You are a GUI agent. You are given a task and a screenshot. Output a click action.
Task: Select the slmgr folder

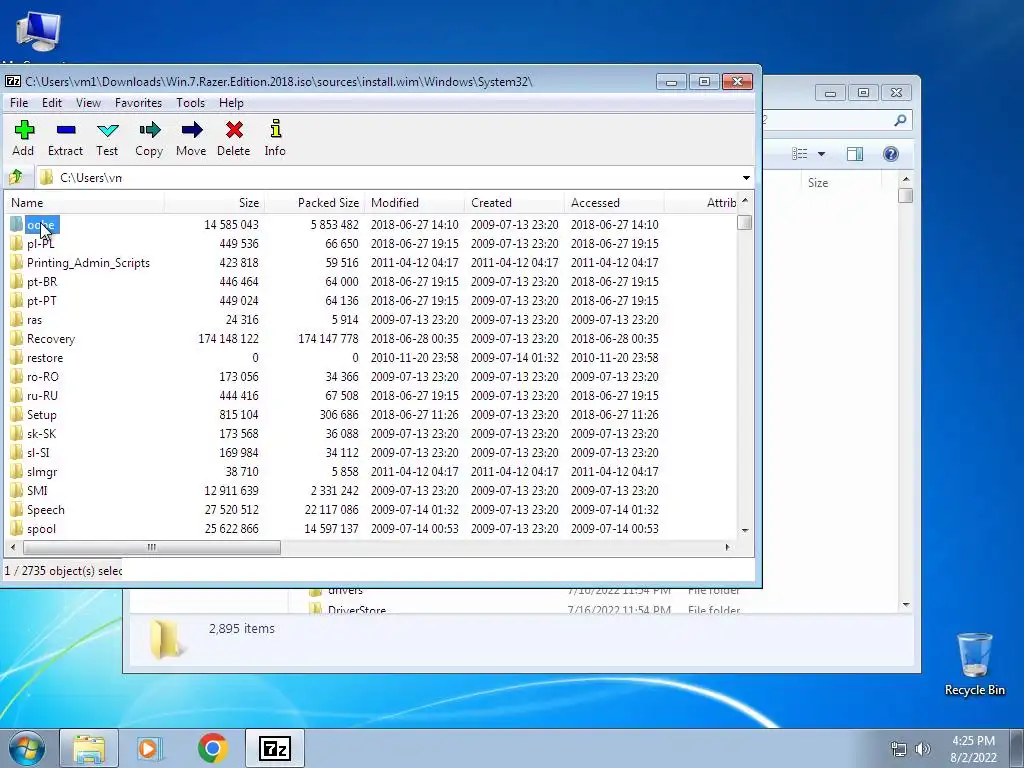(x=42, y=472)
